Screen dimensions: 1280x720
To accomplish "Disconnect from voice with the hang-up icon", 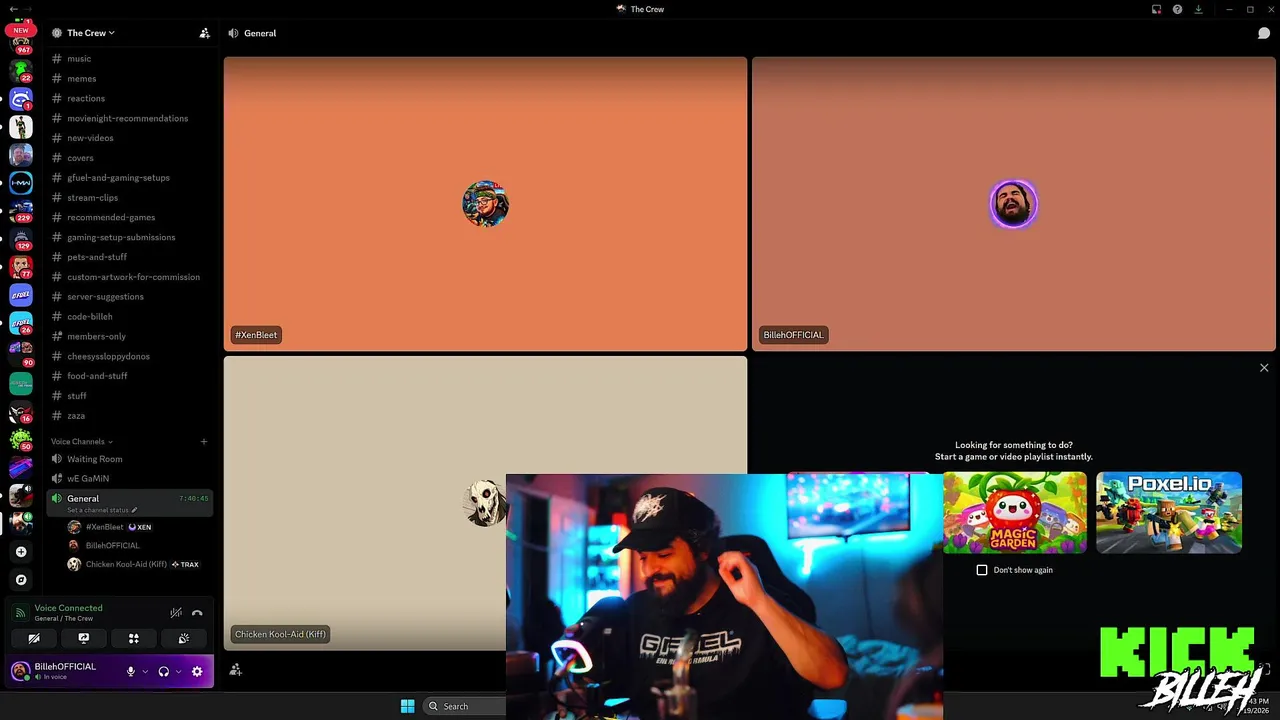I will point(197,613).
